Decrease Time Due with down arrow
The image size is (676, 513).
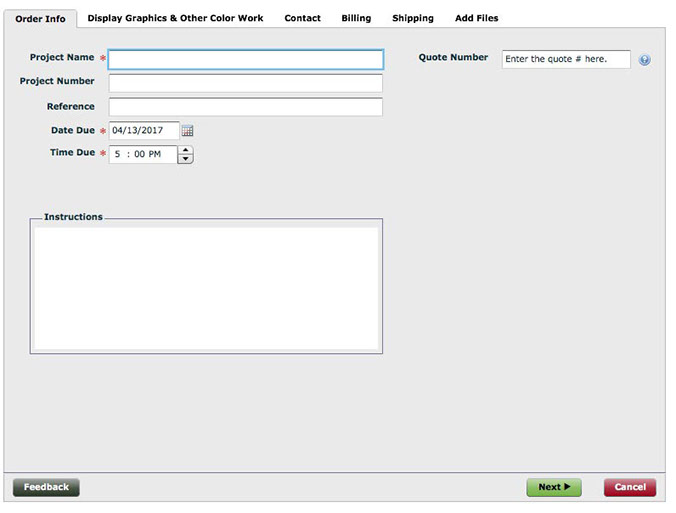185,159
